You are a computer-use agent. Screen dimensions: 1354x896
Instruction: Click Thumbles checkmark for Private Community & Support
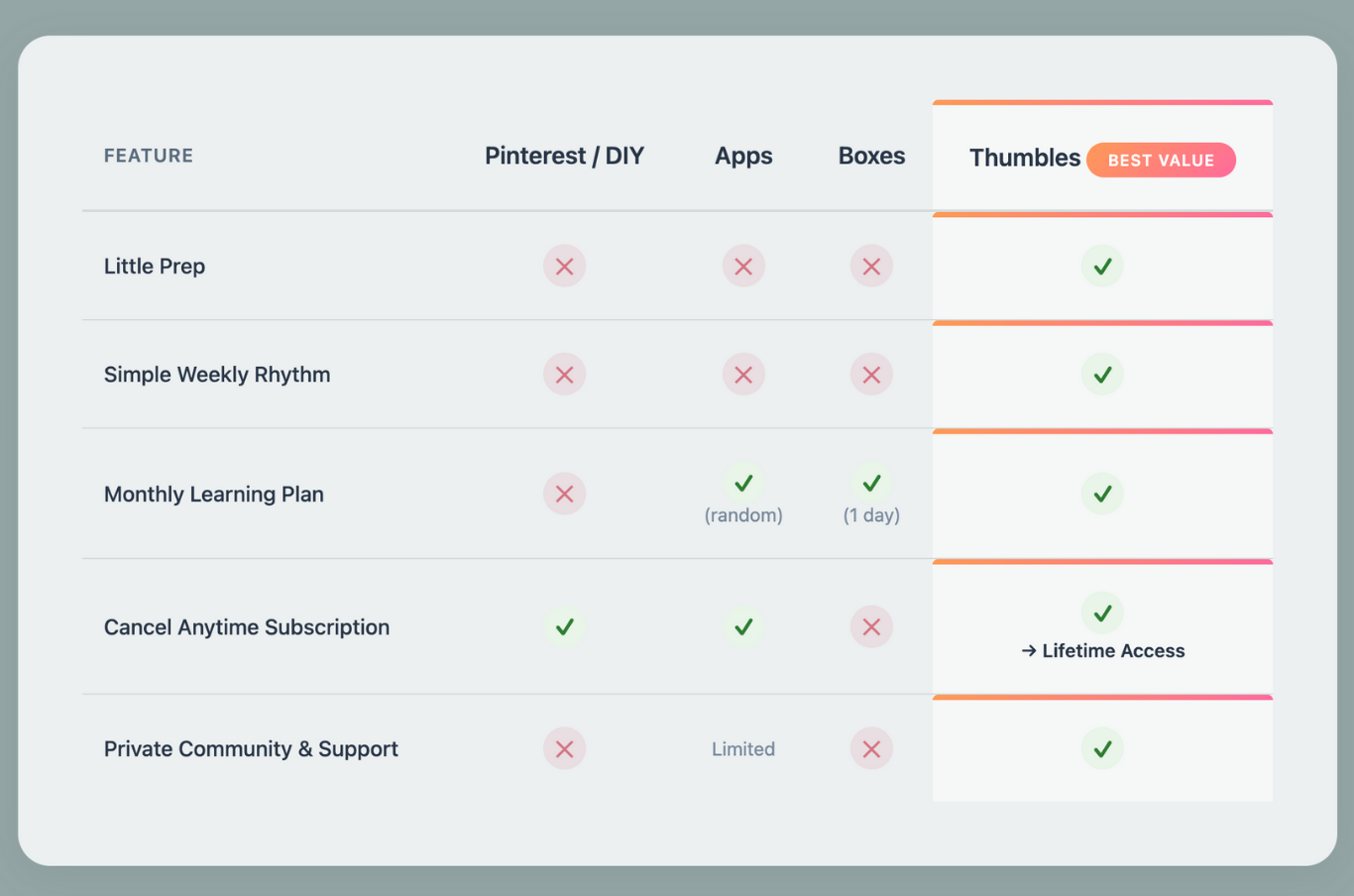click(1102, 749)
